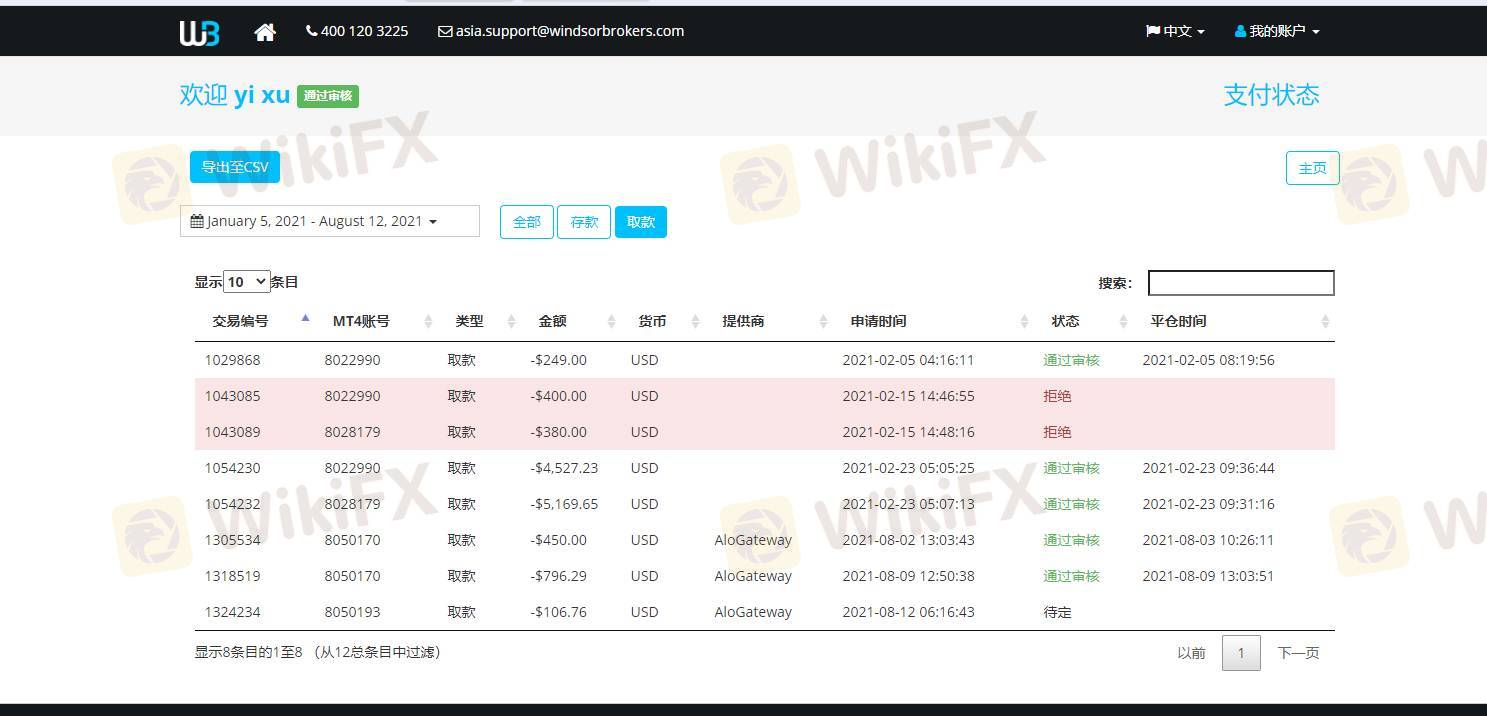Screen dimensions: 1487x716
Task: Select the 存款 deposit filter tab
Action: click(x=584, y=222)
